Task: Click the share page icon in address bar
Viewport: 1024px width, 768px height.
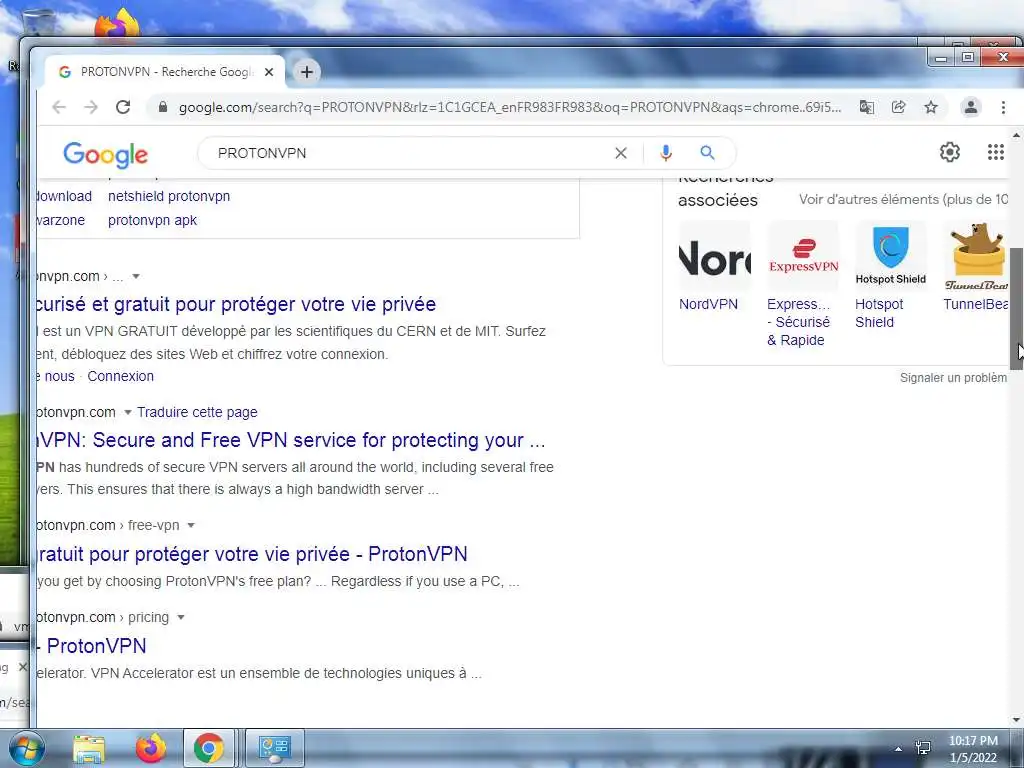Action: click(899, 107)
